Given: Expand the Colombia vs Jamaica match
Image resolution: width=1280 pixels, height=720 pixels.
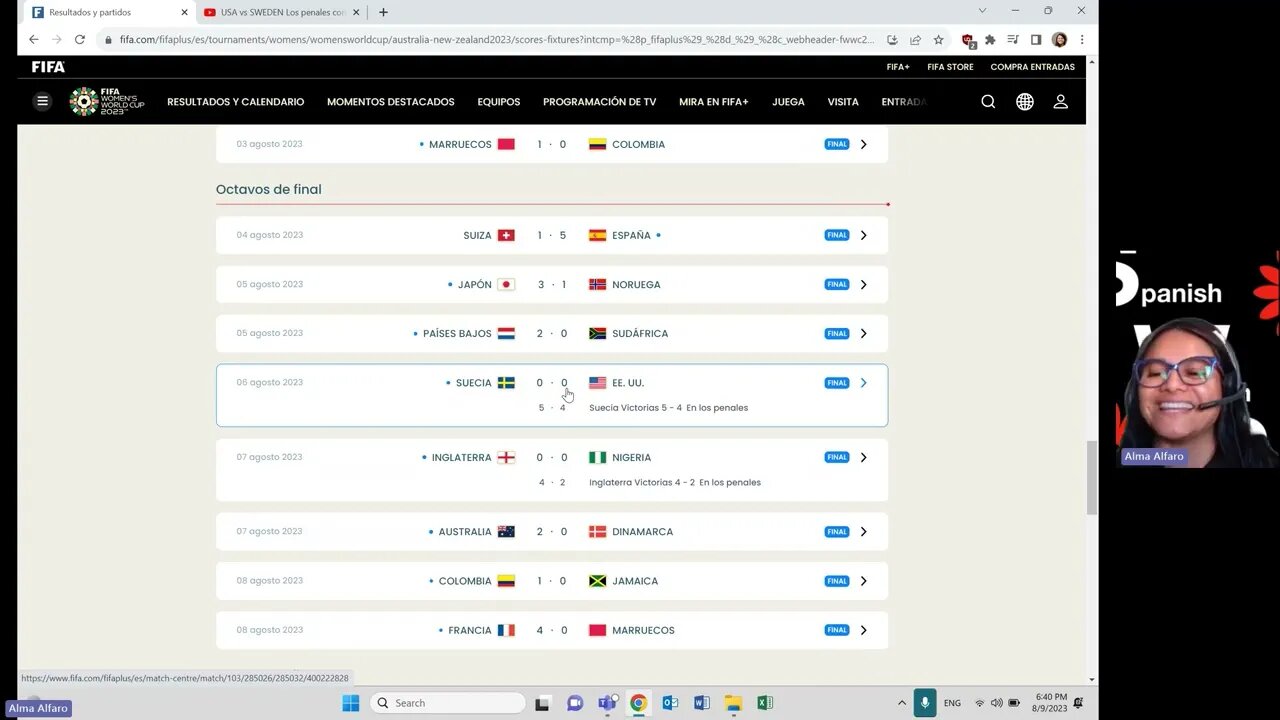Looking at the screenshot, I should click(x=864, y=581).
